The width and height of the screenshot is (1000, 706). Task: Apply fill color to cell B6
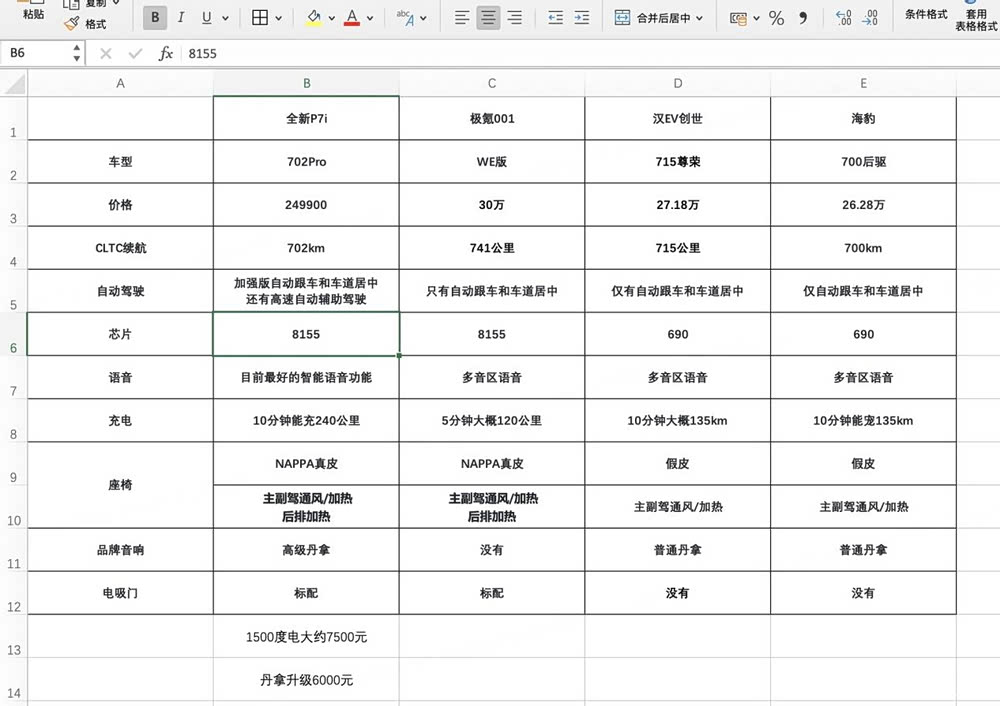(314, 17)
